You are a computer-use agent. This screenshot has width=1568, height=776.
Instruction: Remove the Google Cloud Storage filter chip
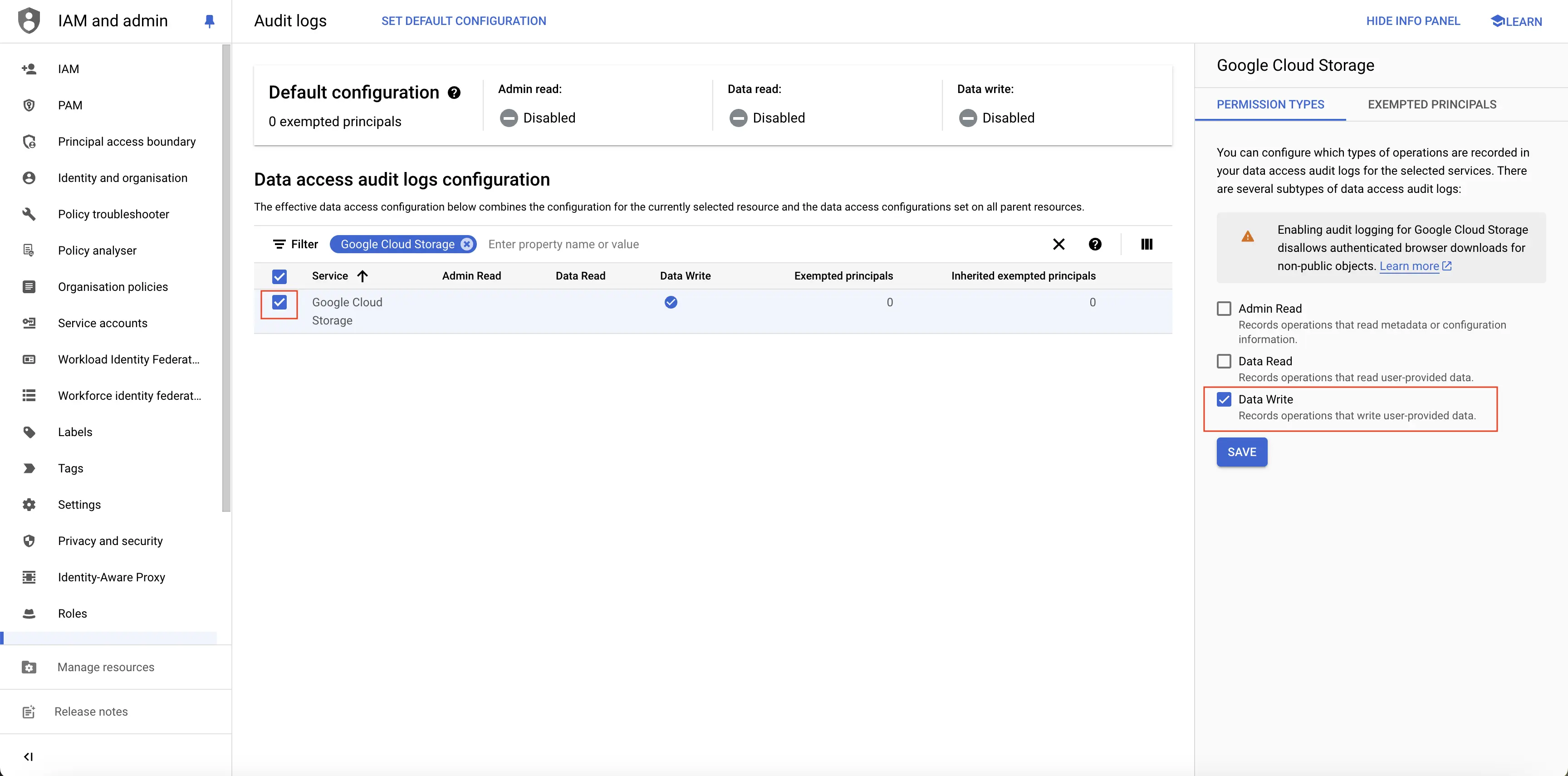[467, 244]
